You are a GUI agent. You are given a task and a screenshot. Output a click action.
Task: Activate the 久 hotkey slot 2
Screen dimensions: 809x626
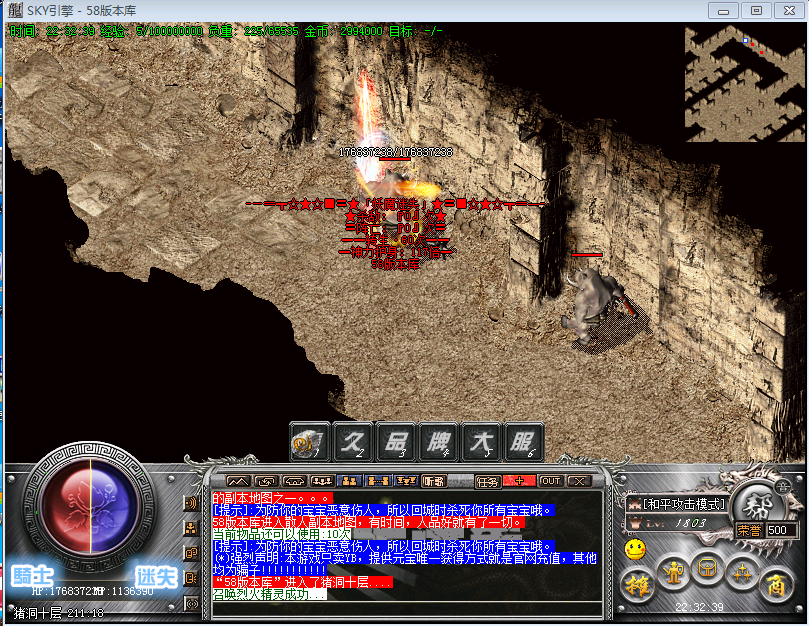pyautogui.click(x=353, y=441)
